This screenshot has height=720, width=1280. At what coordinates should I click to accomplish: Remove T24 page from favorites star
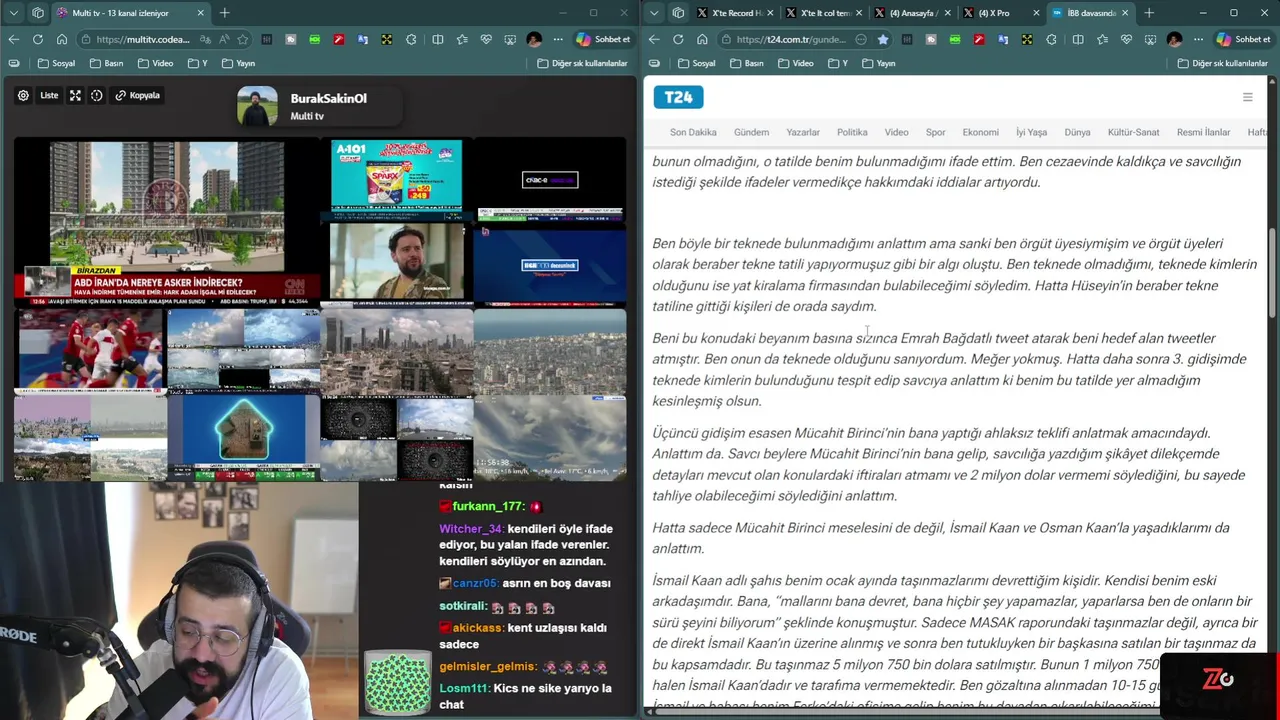coord(883,39)
